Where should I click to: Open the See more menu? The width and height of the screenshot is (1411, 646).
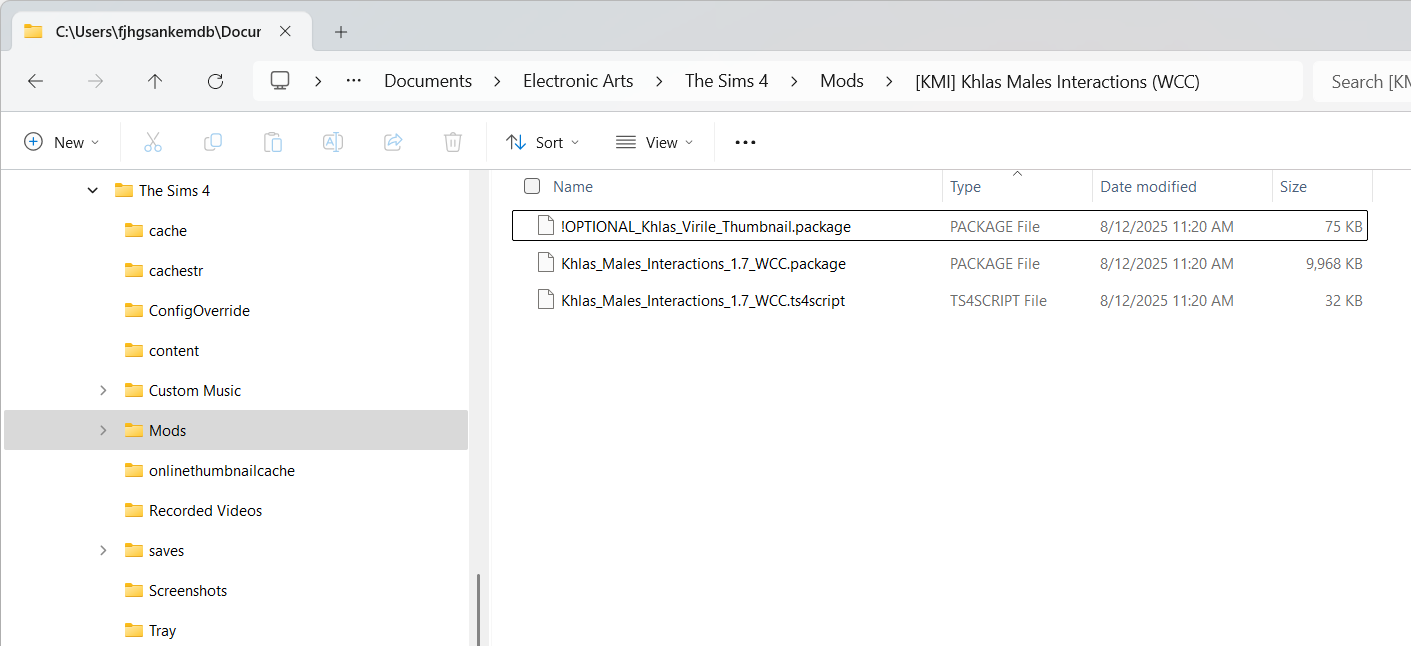(x=744, y=142)
